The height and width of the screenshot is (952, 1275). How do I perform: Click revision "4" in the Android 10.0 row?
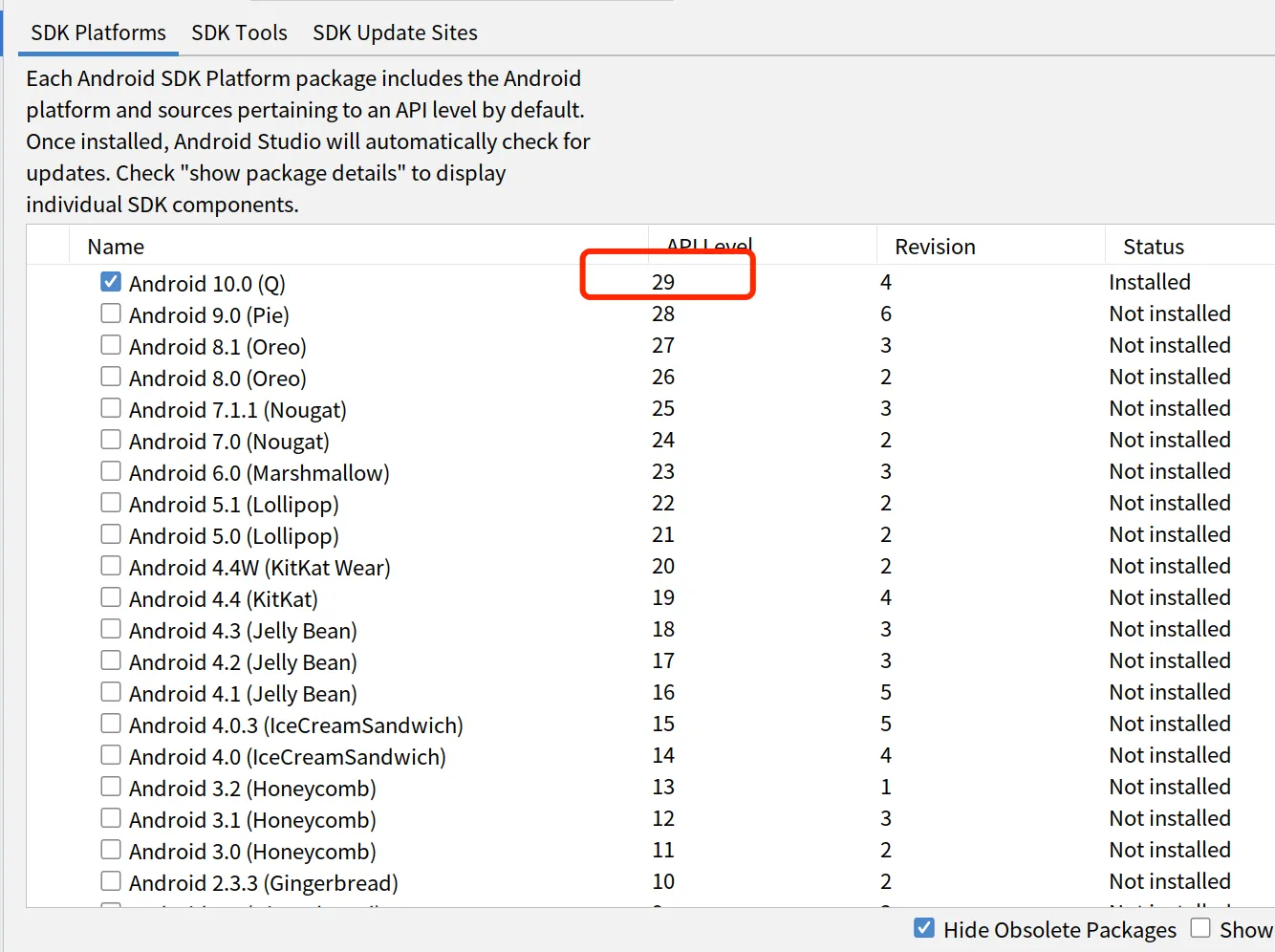tap(886, 282)
